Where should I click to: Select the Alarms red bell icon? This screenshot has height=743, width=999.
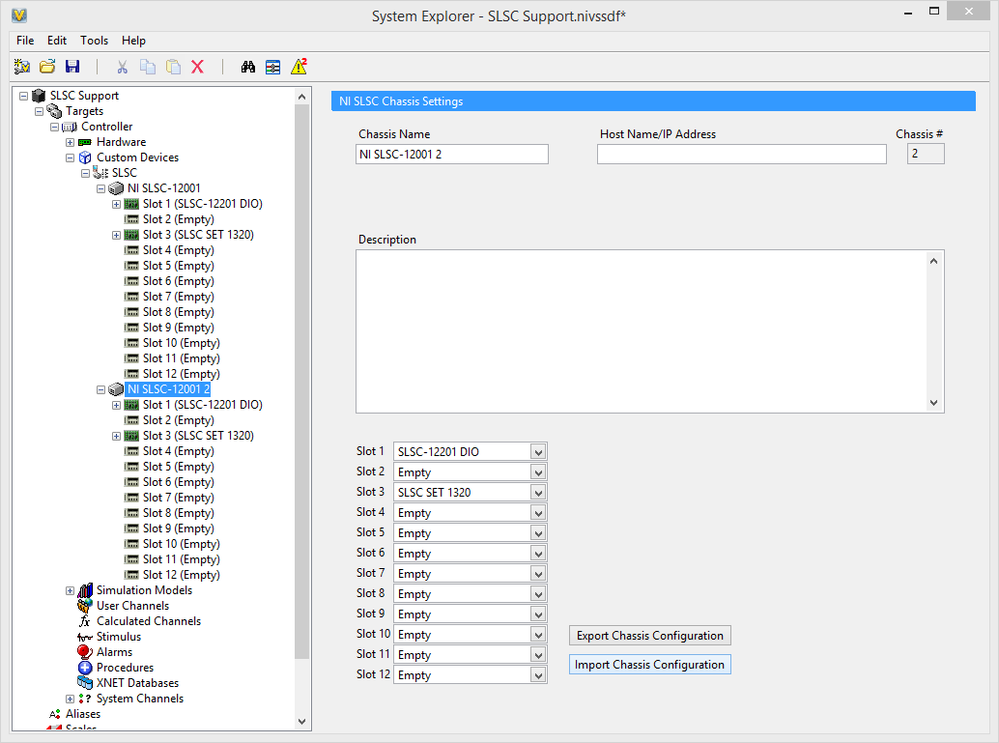point(85,652)
